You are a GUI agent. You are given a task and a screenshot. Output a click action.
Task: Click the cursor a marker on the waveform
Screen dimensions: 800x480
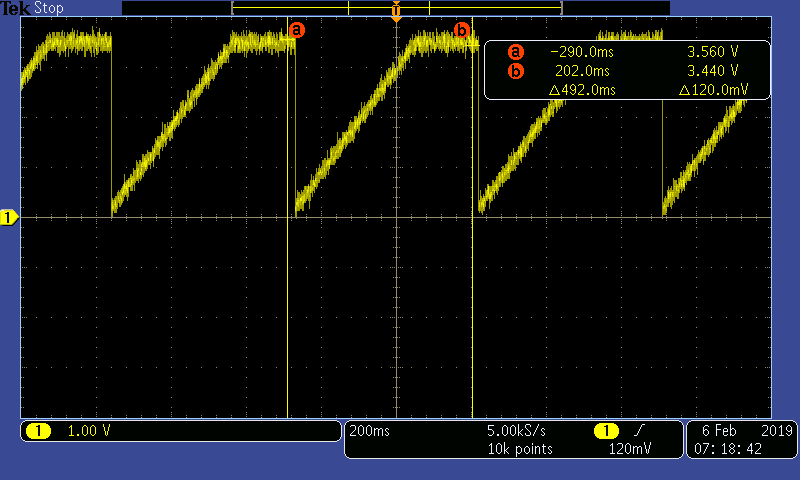tap(296, 30)
